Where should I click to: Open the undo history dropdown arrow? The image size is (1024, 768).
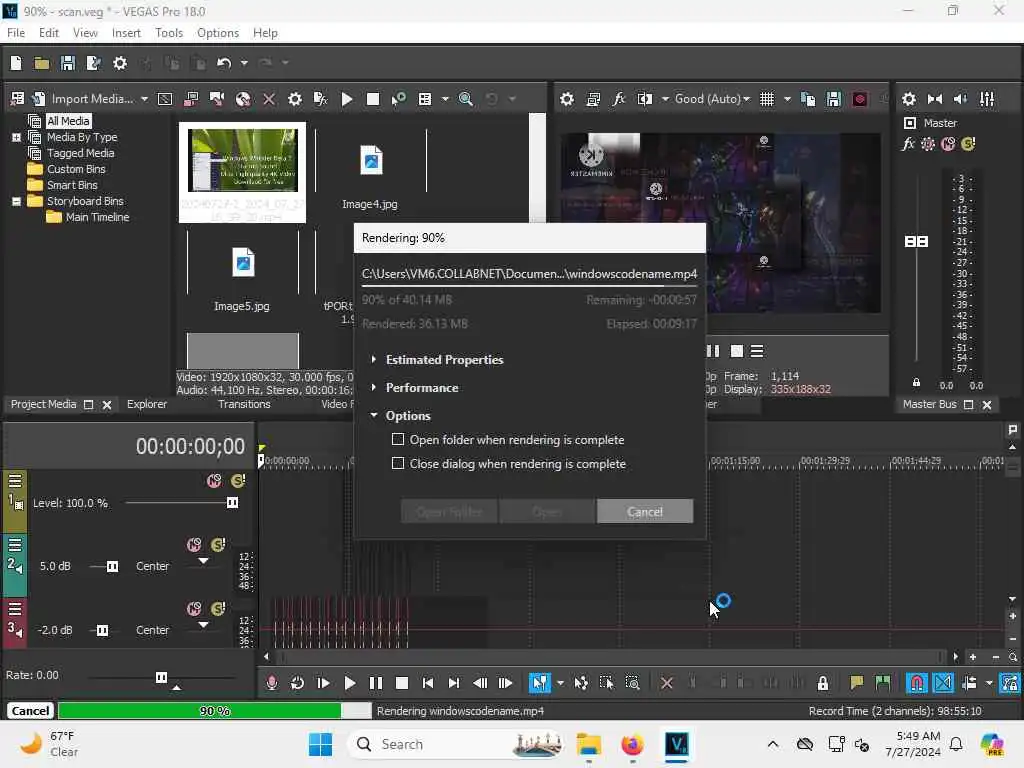[x=244, y=63]
